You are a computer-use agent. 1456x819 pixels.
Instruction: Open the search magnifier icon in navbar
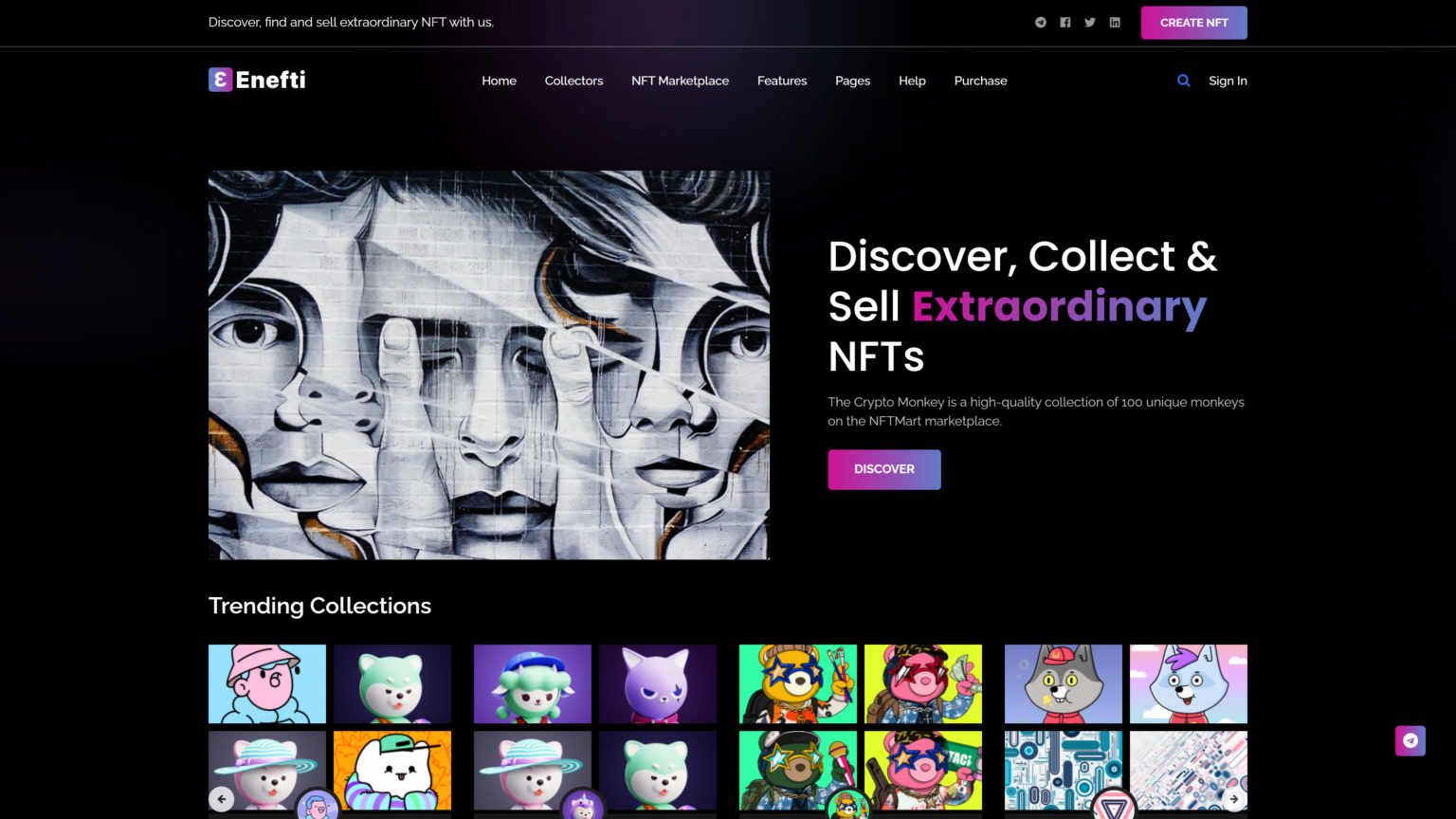click(x=1183, y=81)
